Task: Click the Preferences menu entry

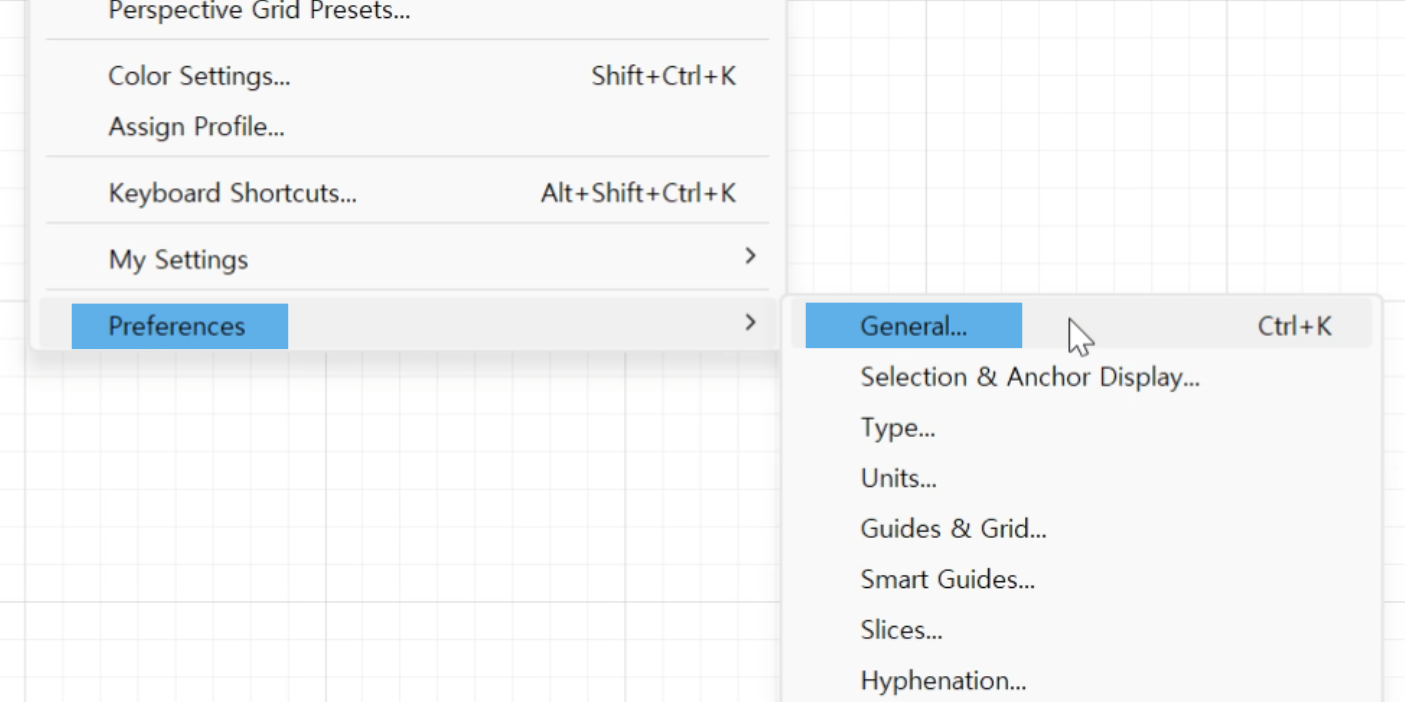Action: tap(407, 326)
